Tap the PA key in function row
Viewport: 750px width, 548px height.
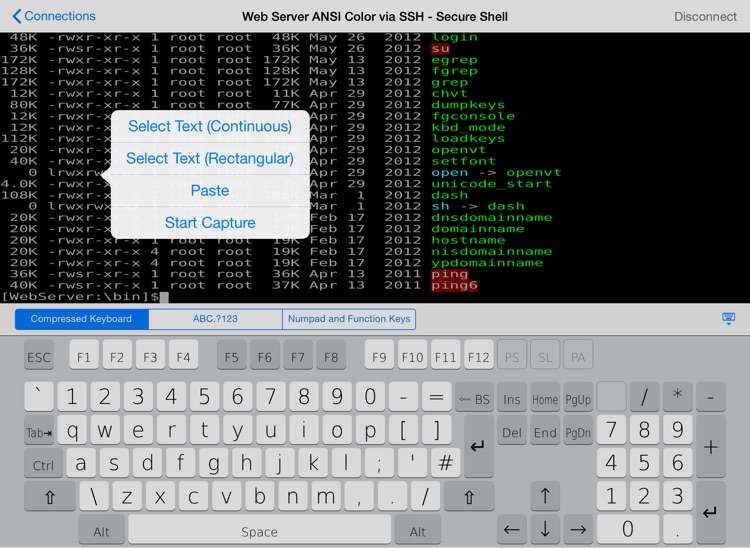[x=578, y=355]
